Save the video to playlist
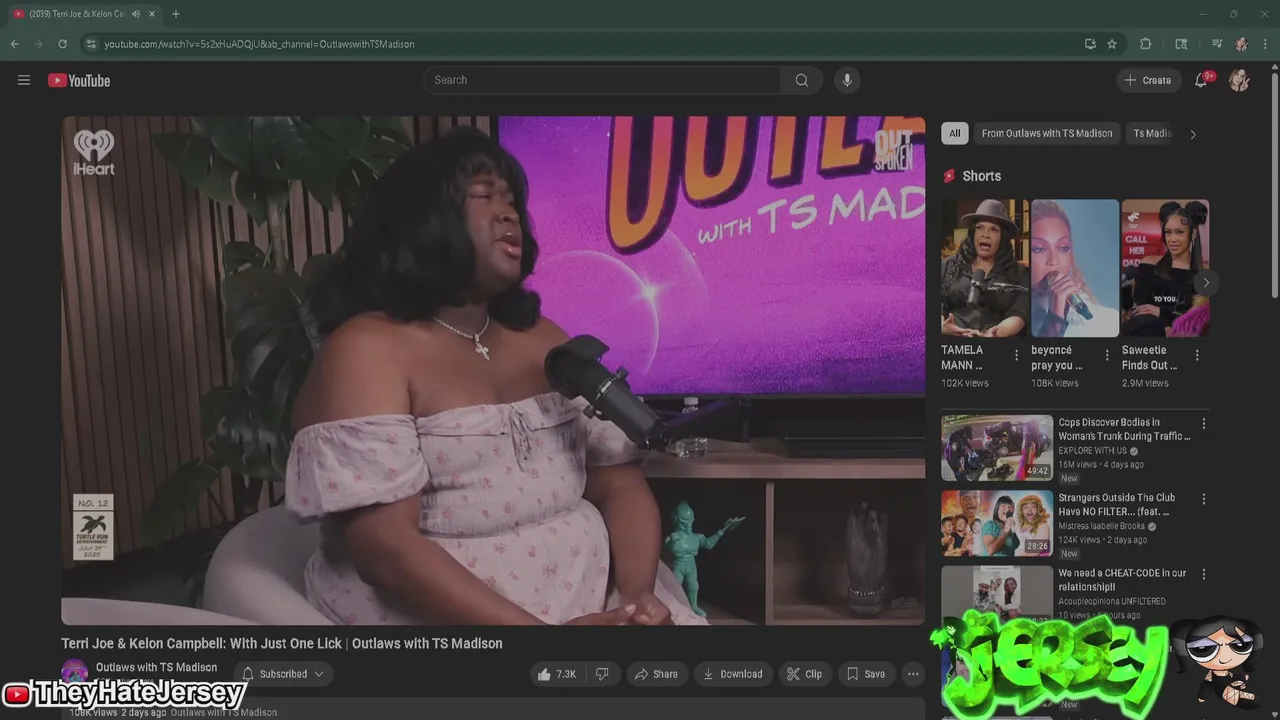 [866, 674]
